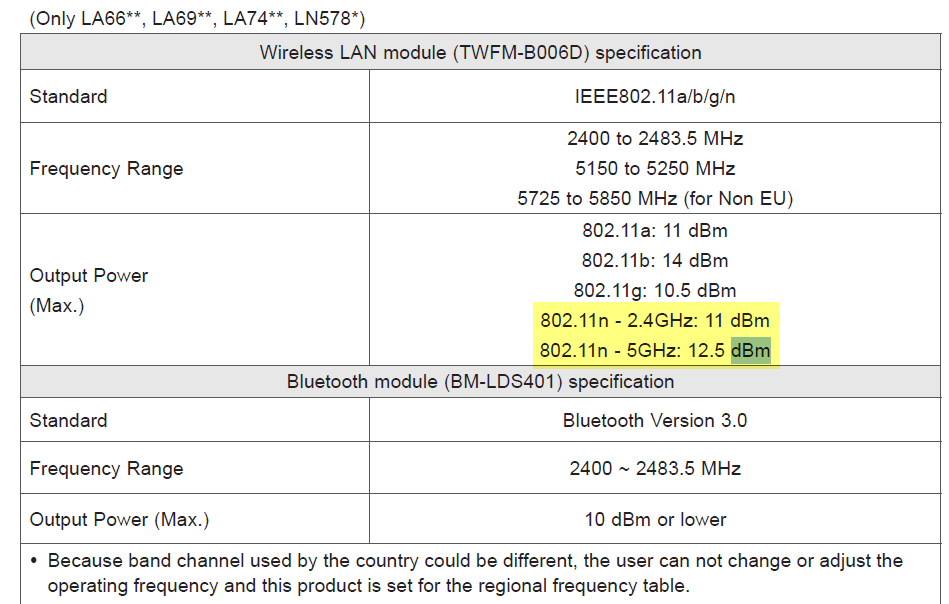
Task: Click the Output Power (Max.) WLAN label
Action: pyautogui.click(x=88, y=291)
